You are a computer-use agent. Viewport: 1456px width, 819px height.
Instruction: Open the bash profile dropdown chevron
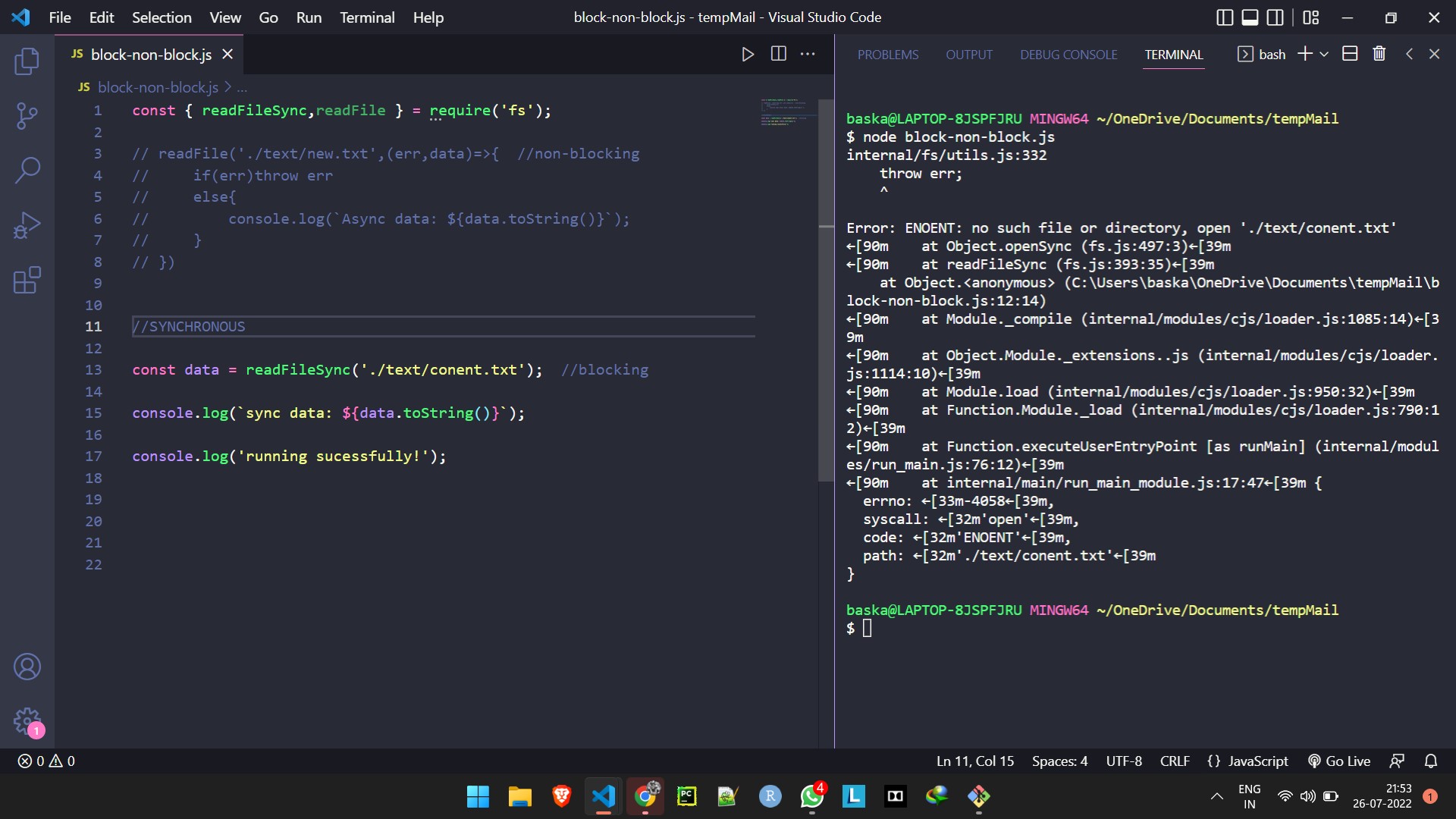(1323, 54)
